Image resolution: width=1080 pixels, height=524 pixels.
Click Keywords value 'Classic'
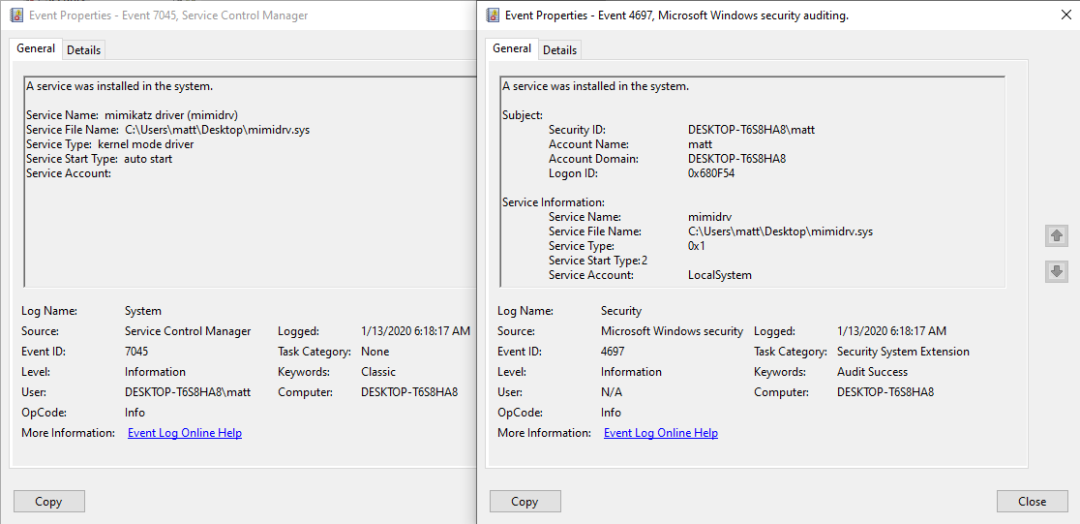(378, 372)
